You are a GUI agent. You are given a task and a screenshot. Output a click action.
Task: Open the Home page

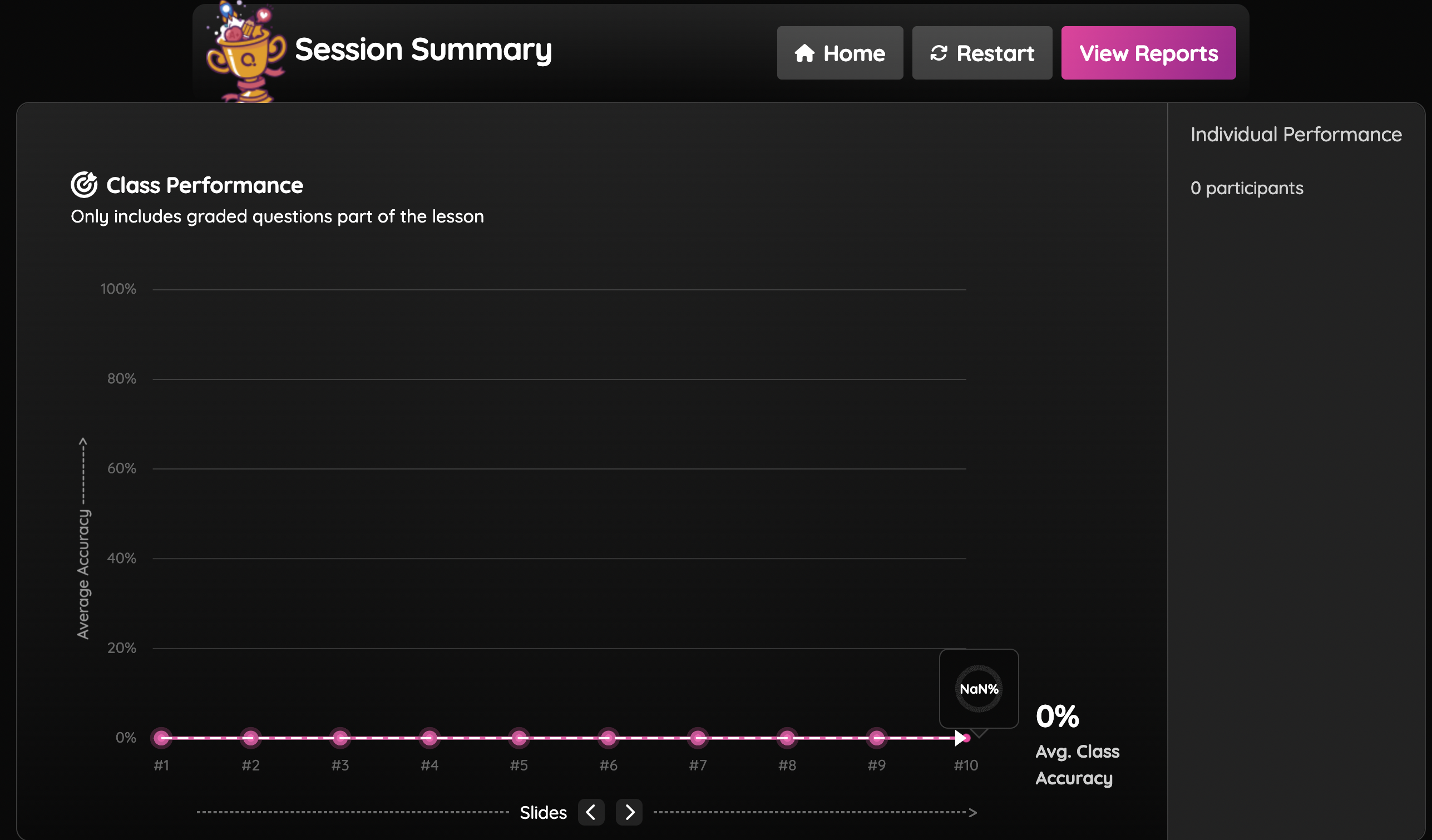840,53
